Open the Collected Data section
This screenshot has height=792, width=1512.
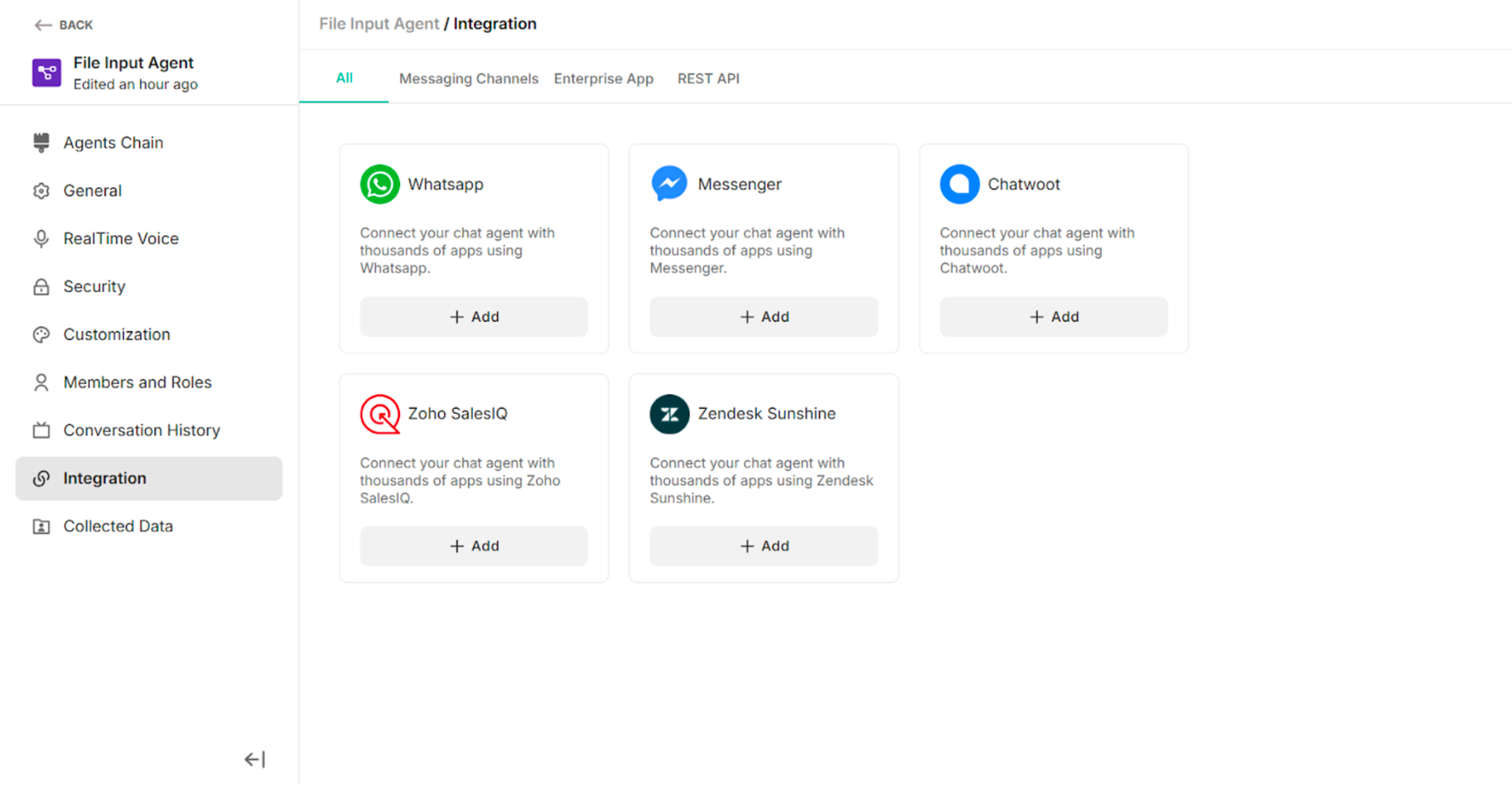117,526
